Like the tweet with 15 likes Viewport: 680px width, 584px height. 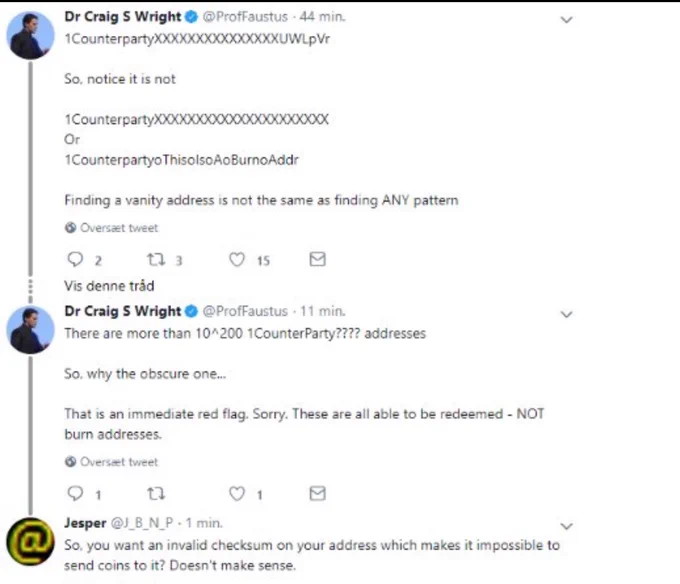[237, 259]
